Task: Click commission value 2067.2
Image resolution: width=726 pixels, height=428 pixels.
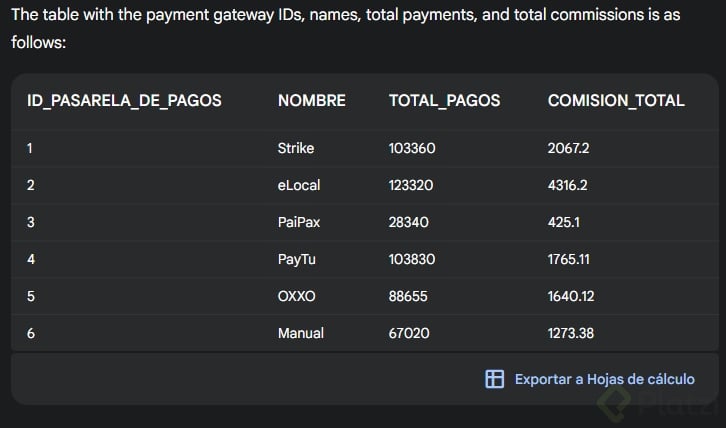Action: [x=569, y=148]
